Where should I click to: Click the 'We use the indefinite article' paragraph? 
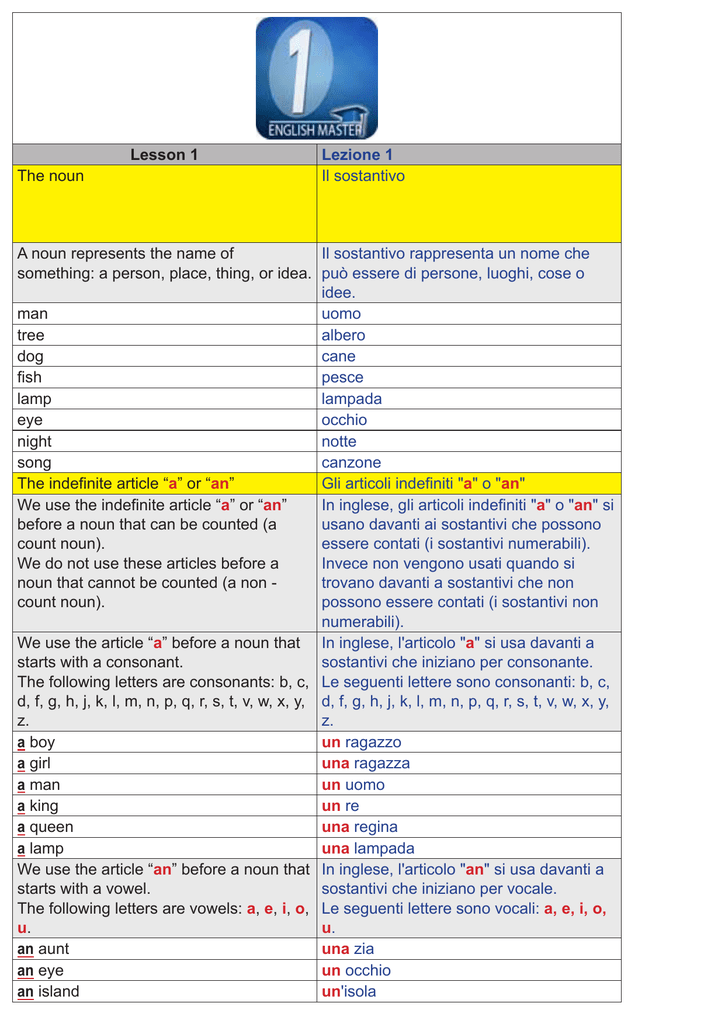pos(165,563)
